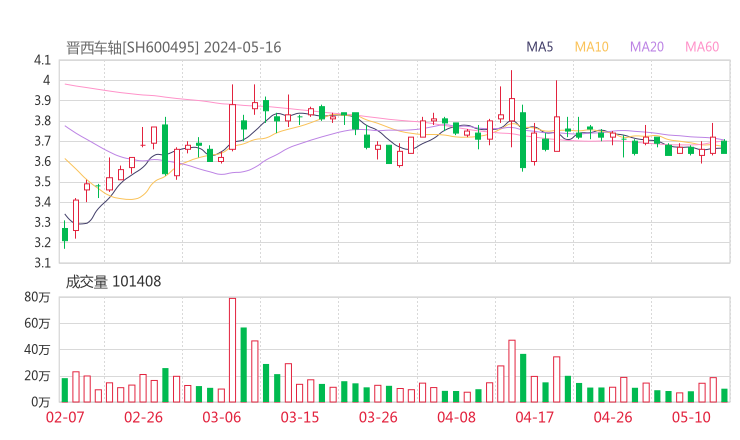Viewport: 740px width, 440px height.
Task: Click the tallest volume bar near 03-06
Action: click(x=232, y=350)
